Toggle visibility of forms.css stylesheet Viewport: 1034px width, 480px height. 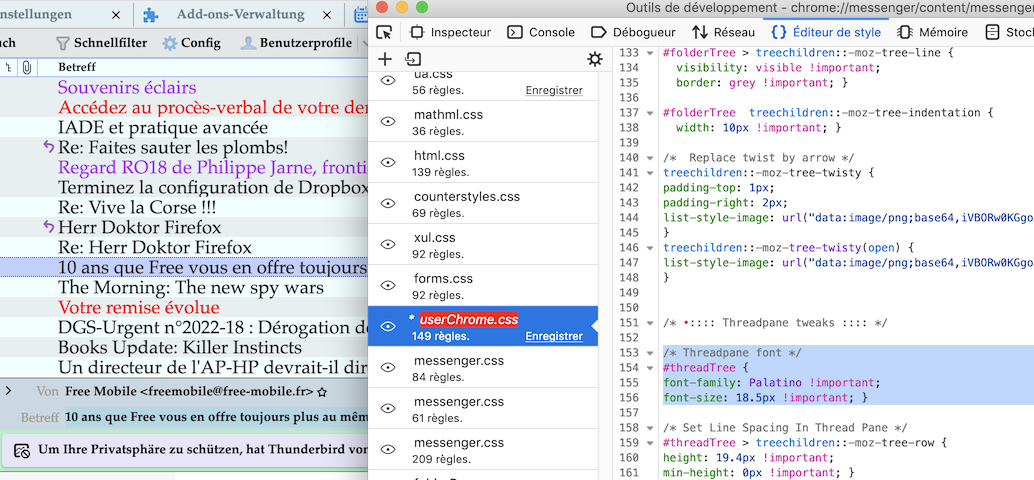[388, 285]
